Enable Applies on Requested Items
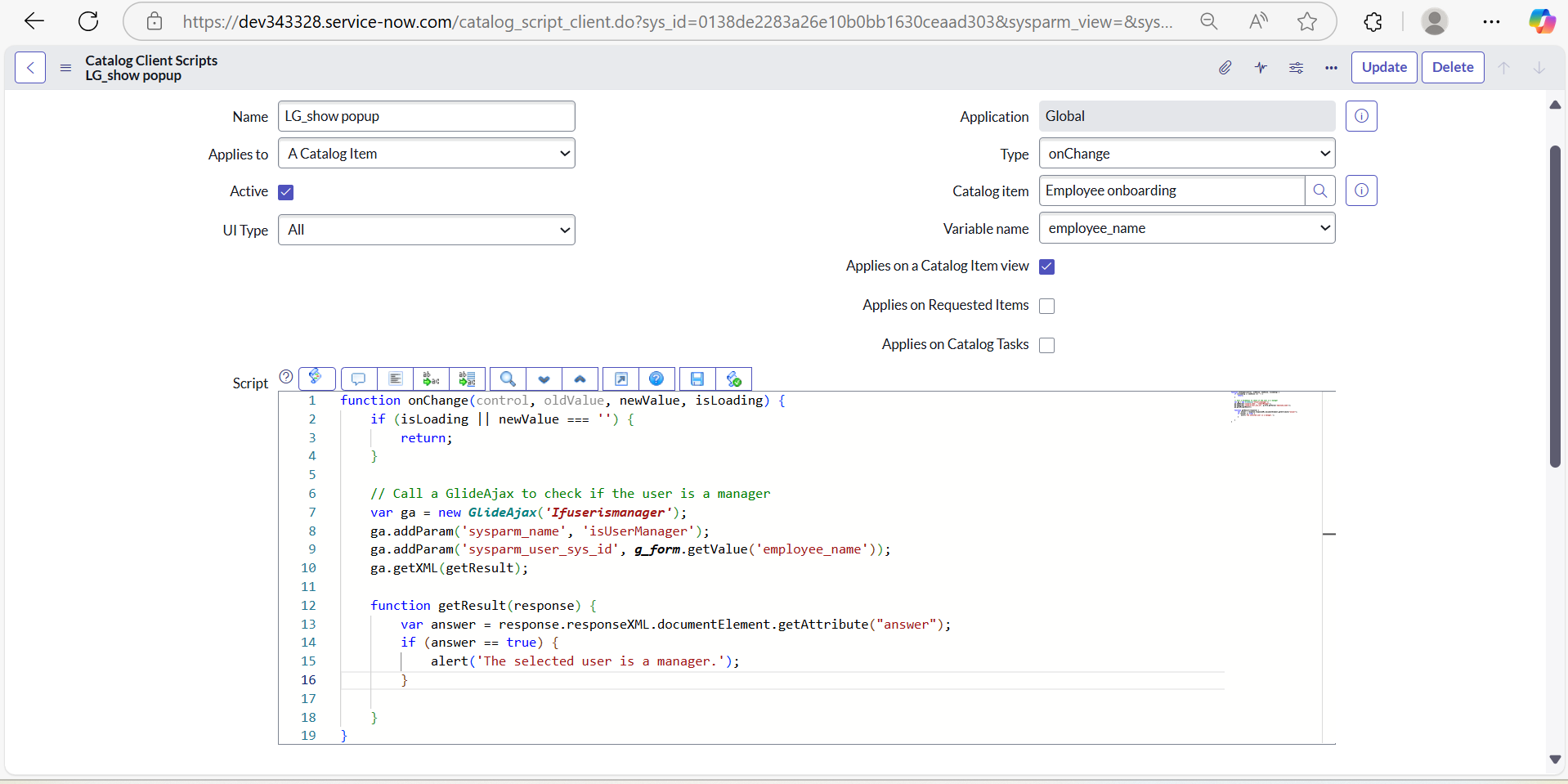1568x784 pixels. 1046,306
